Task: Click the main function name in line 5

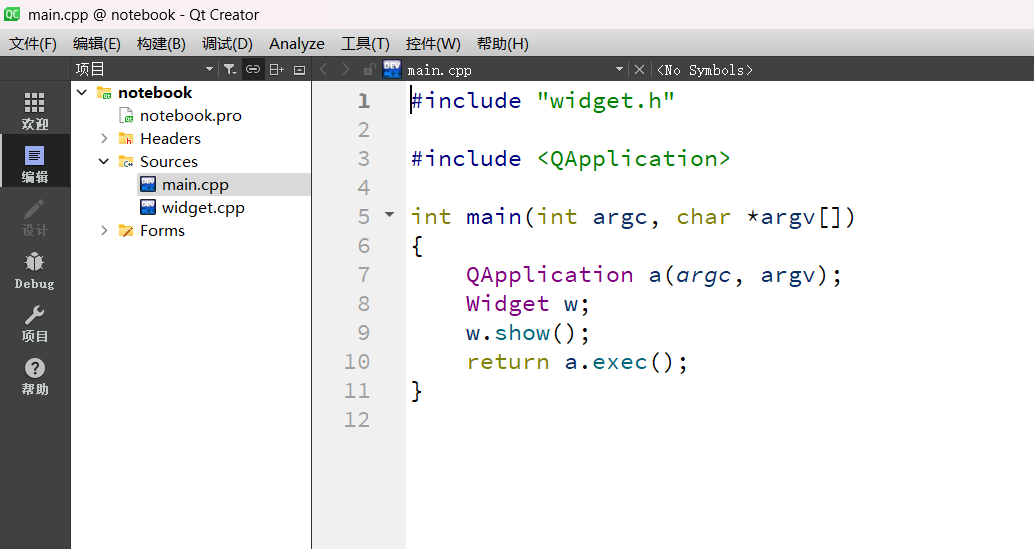Action: pyautogui.click(x=494, y=217)
